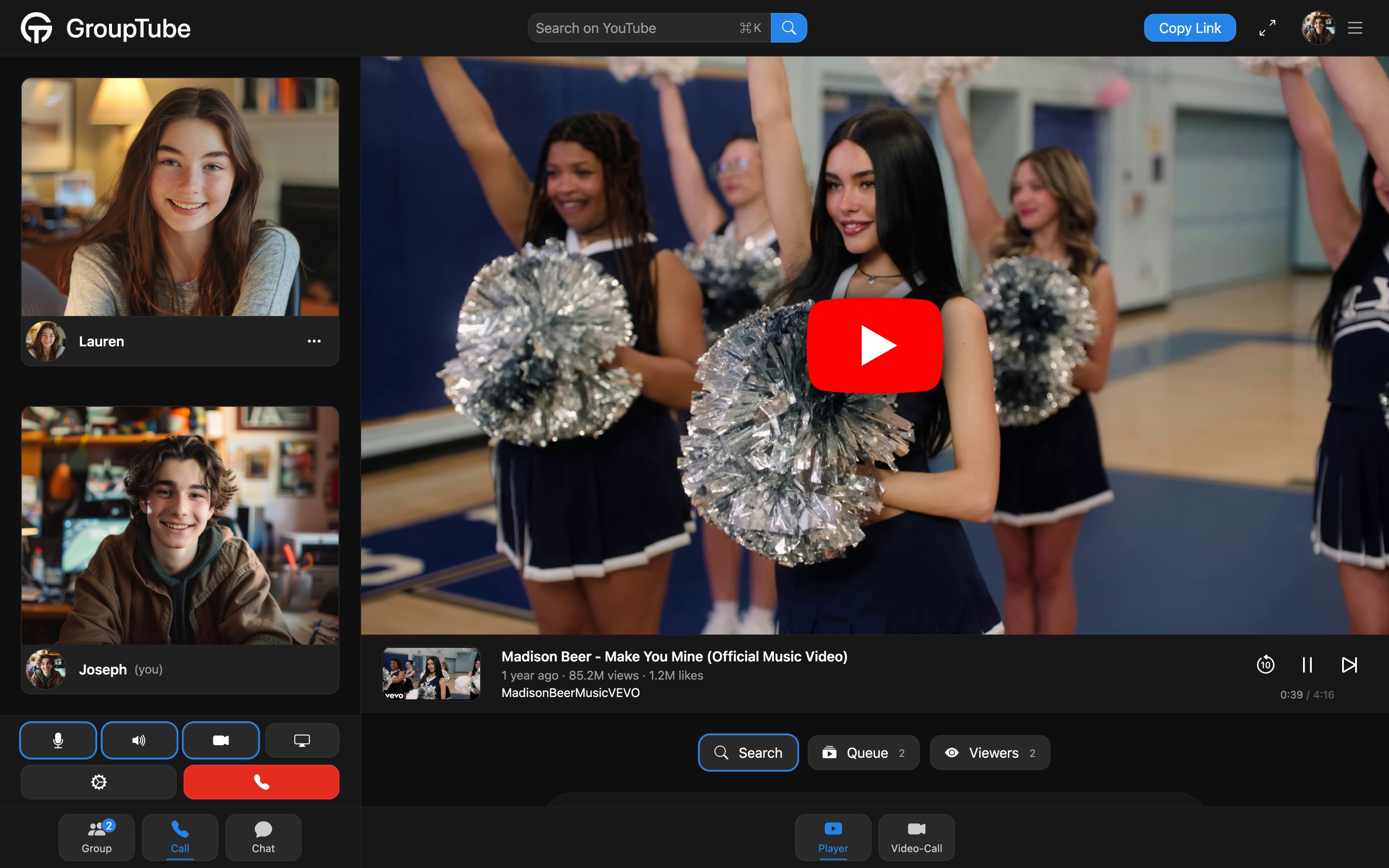Play the Madison Beer music video
The width and height of the screenshot is (1389, 868).
pos(875,345)
